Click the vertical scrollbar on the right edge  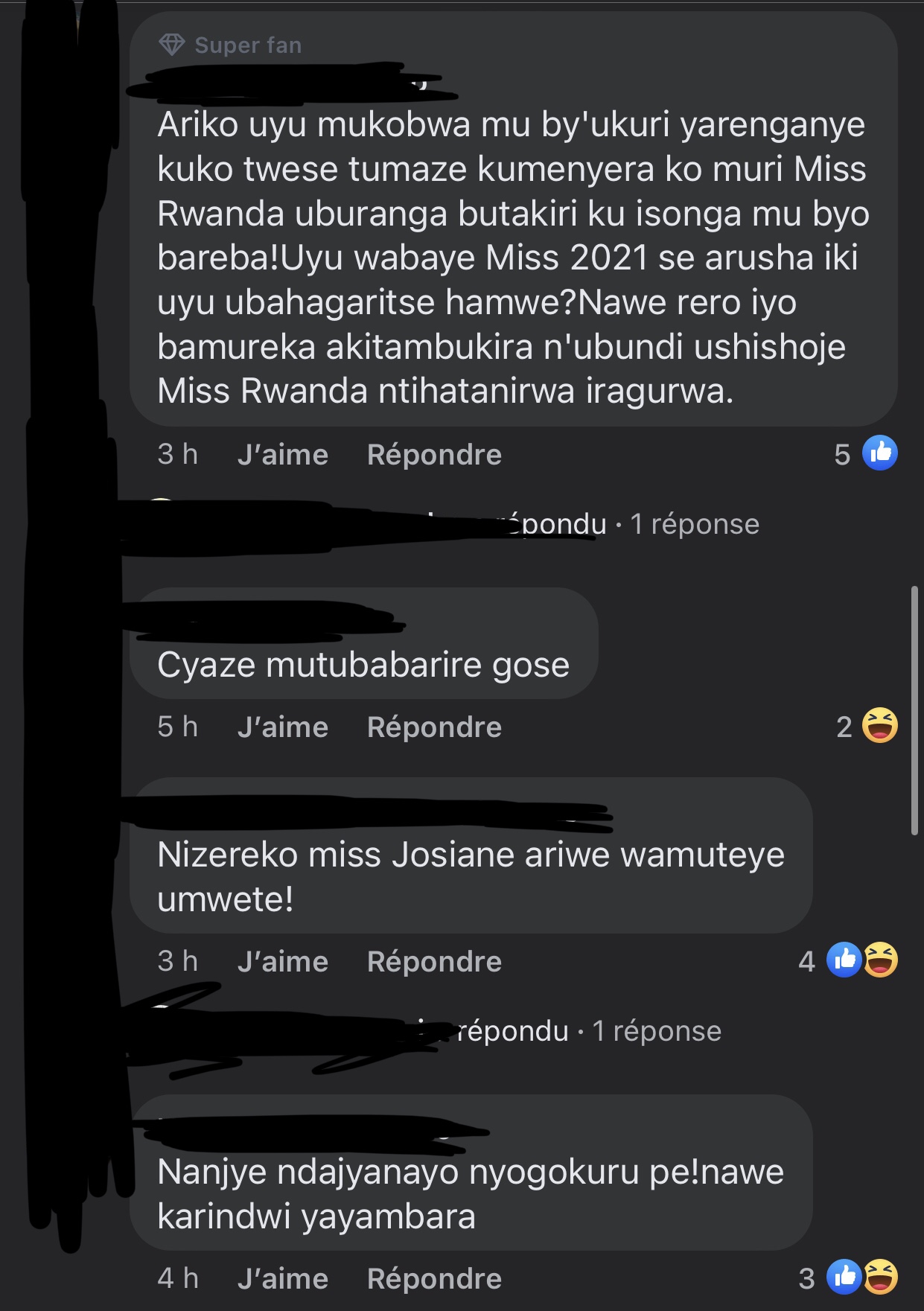[915, 711]
